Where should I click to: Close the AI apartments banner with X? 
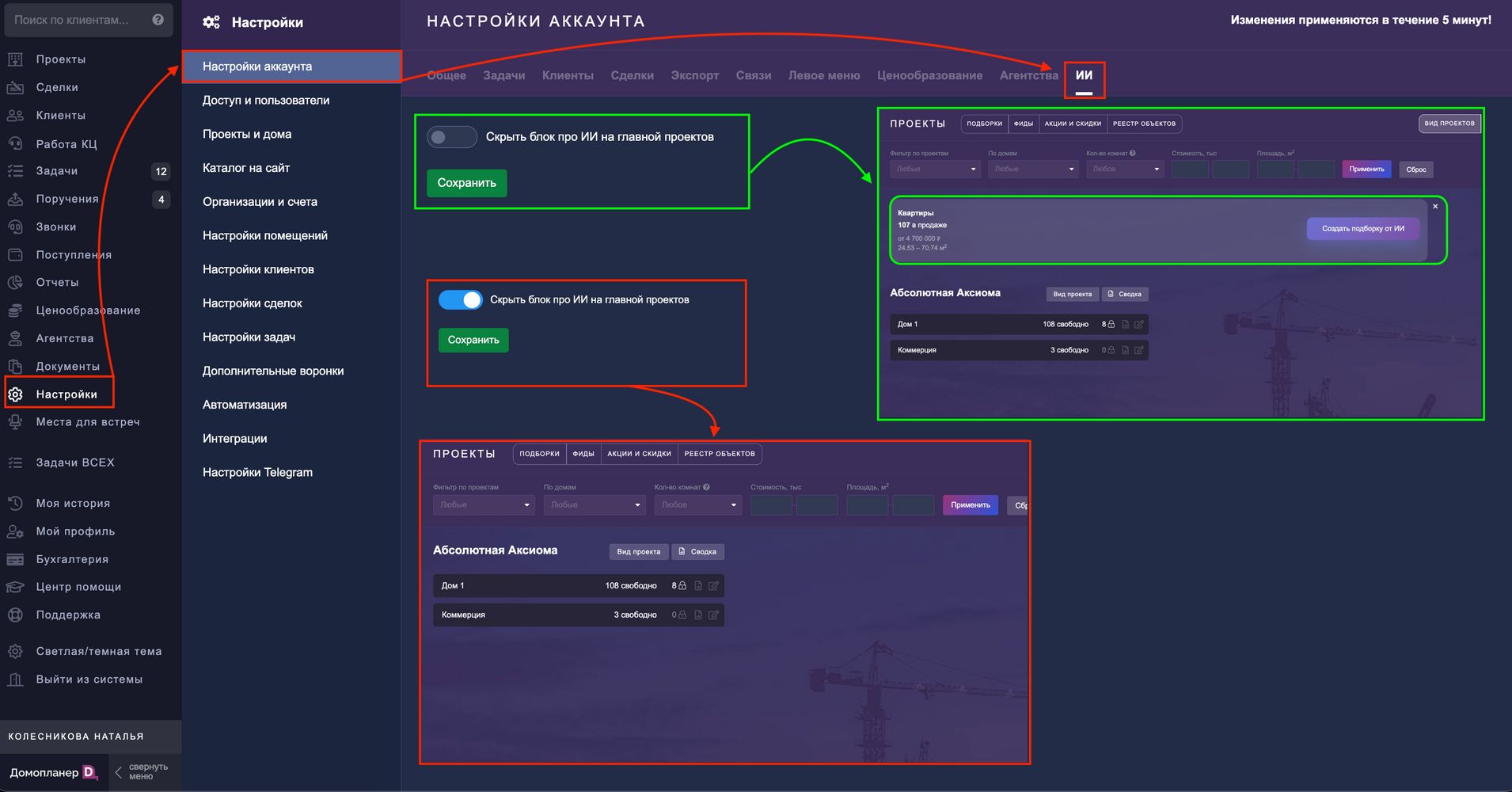pos(1435,207)
